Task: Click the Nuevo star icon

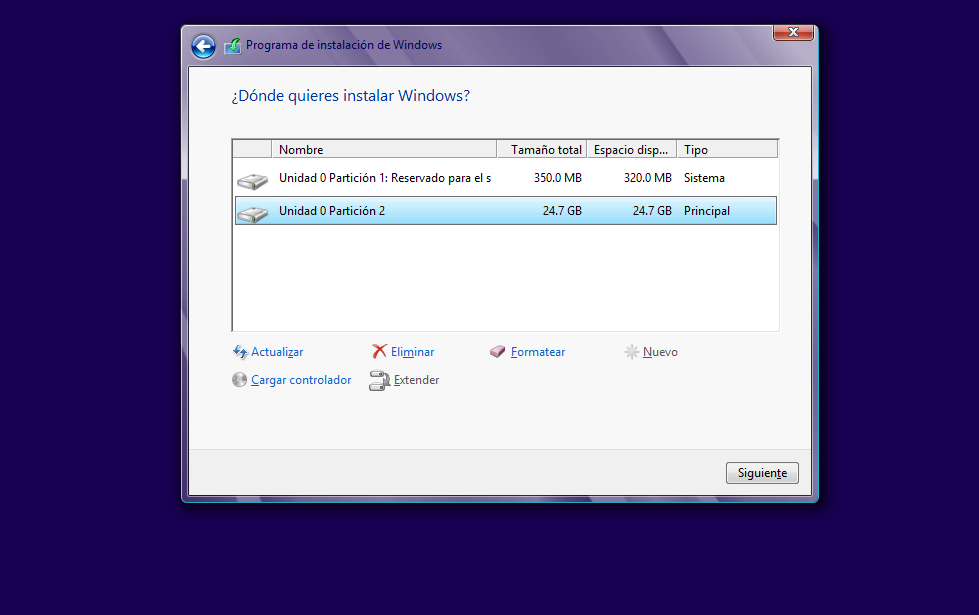Action: [x=631, y=352]
